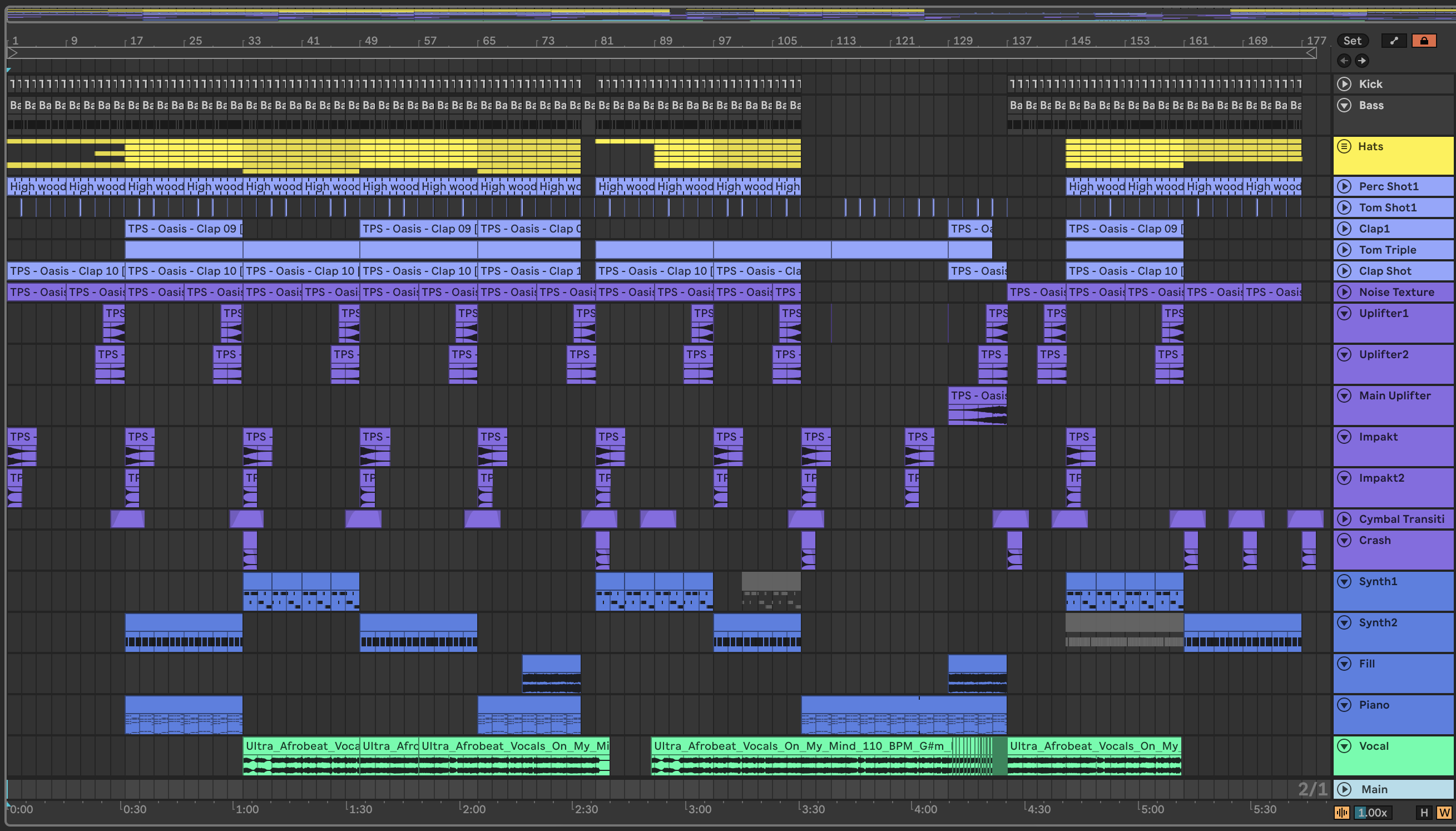Click bar 145 in the beat-time ruler
1456x831 pixels.
(x=1080, y=41)
